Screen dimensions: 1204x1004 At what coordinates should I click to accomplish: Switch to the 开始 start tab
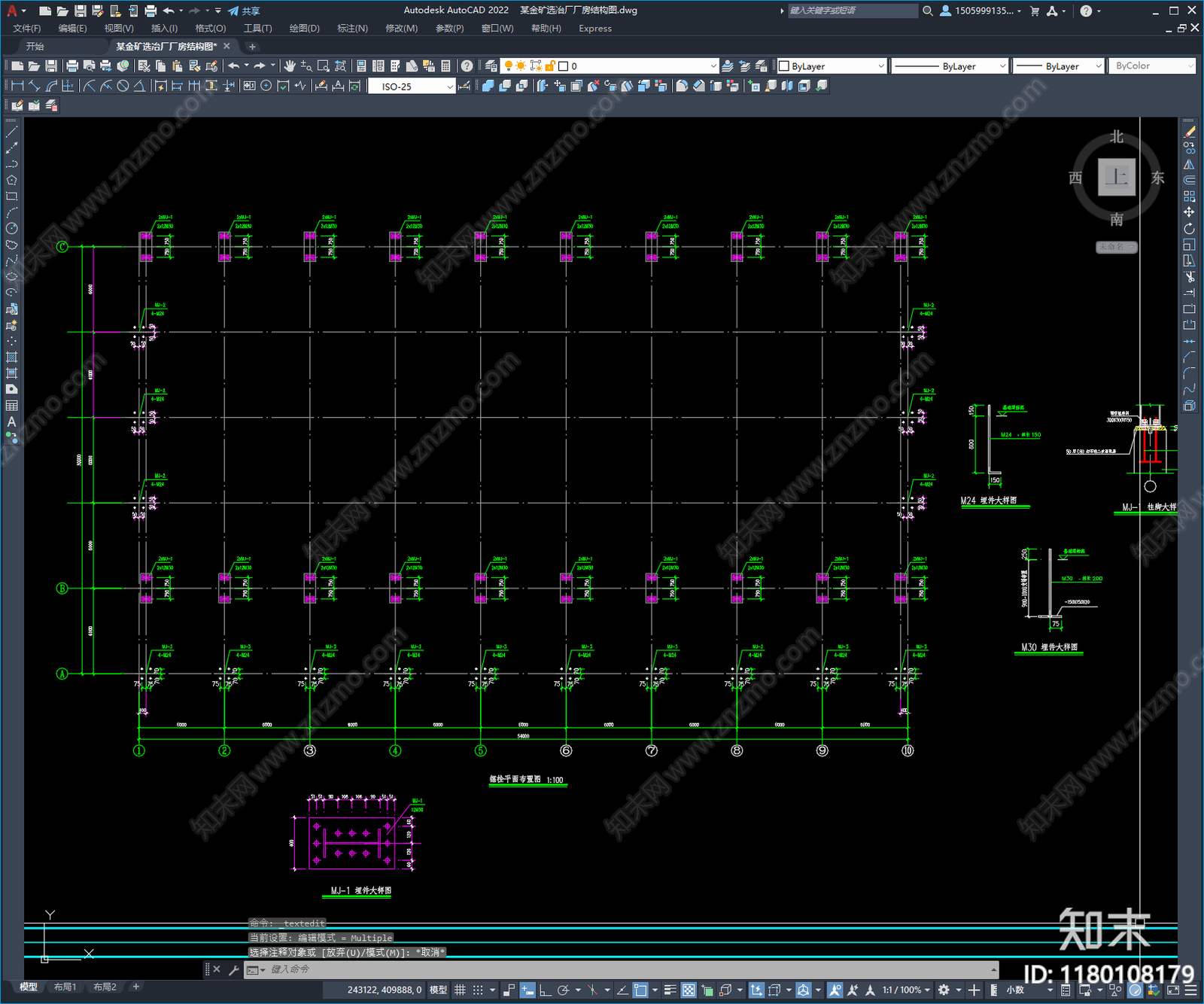tap(35, 47)
